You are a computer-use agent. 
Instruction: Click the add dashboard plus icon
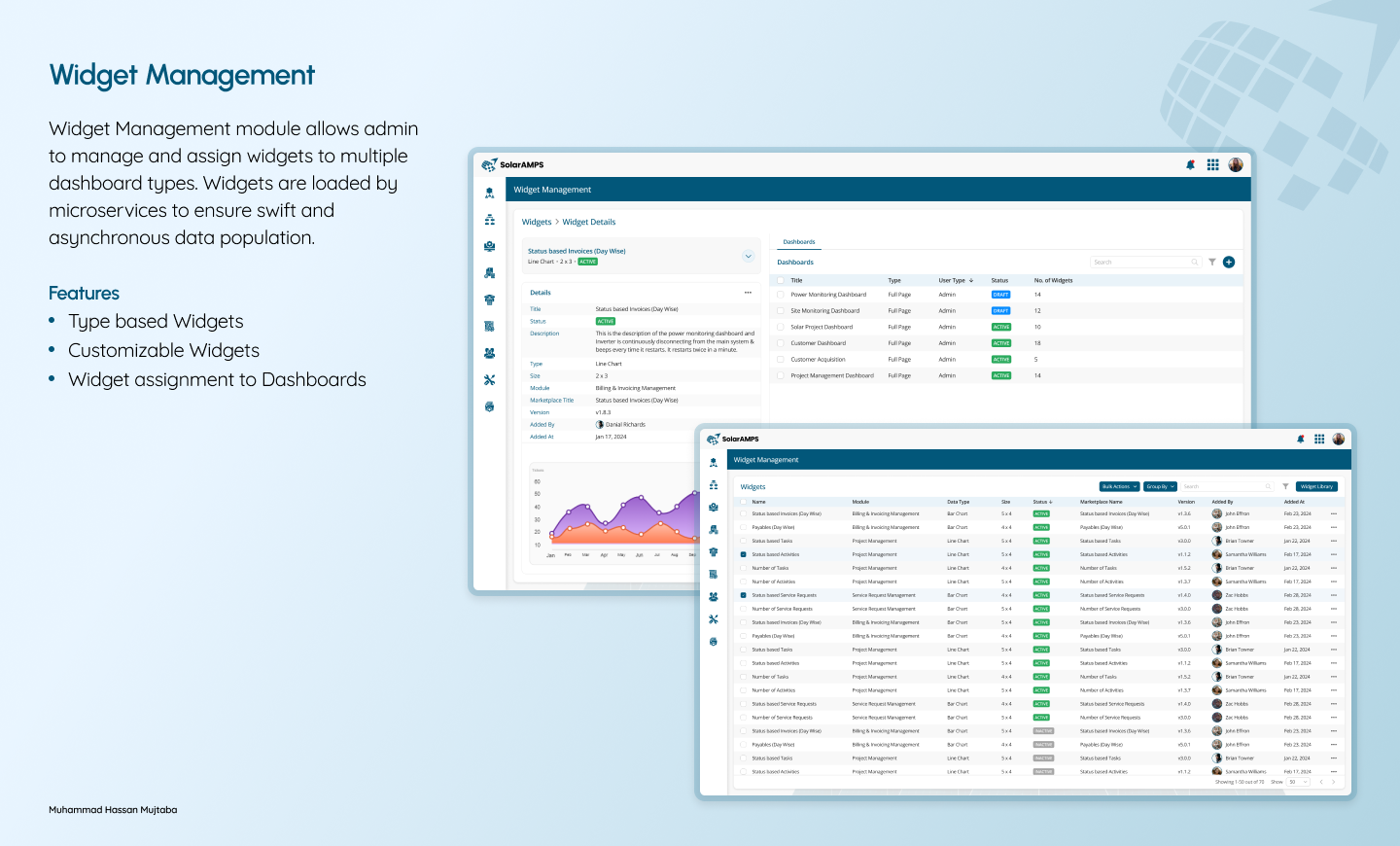1228,262
